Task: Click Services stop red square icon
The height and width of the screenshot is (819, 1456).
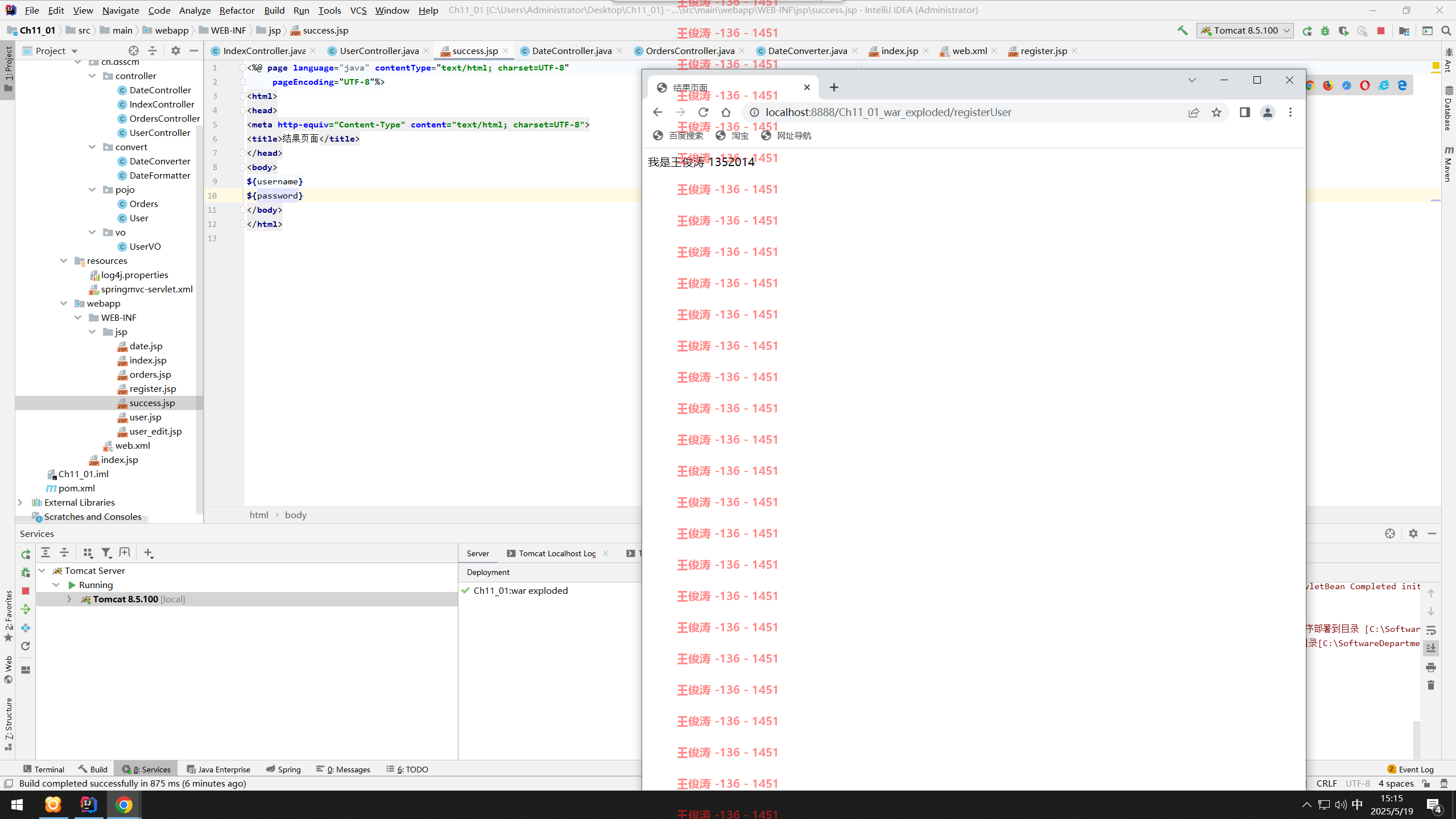Action: [26, 591]
